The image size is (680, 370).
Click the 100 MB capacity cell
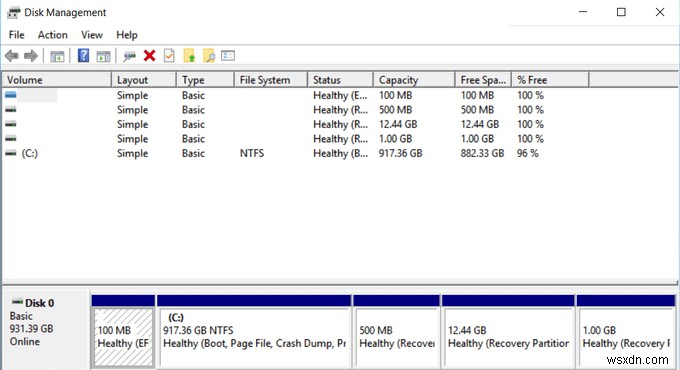click(396, 95)
